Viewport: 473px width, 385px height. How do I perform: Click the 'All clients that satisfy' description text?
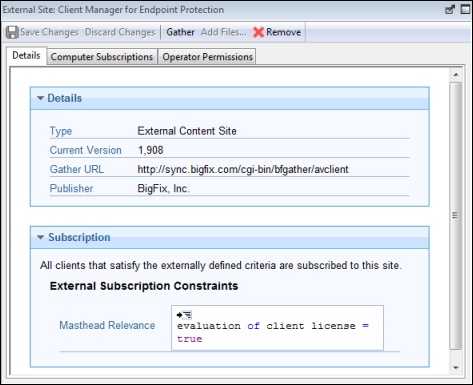(x=221, y=265)
